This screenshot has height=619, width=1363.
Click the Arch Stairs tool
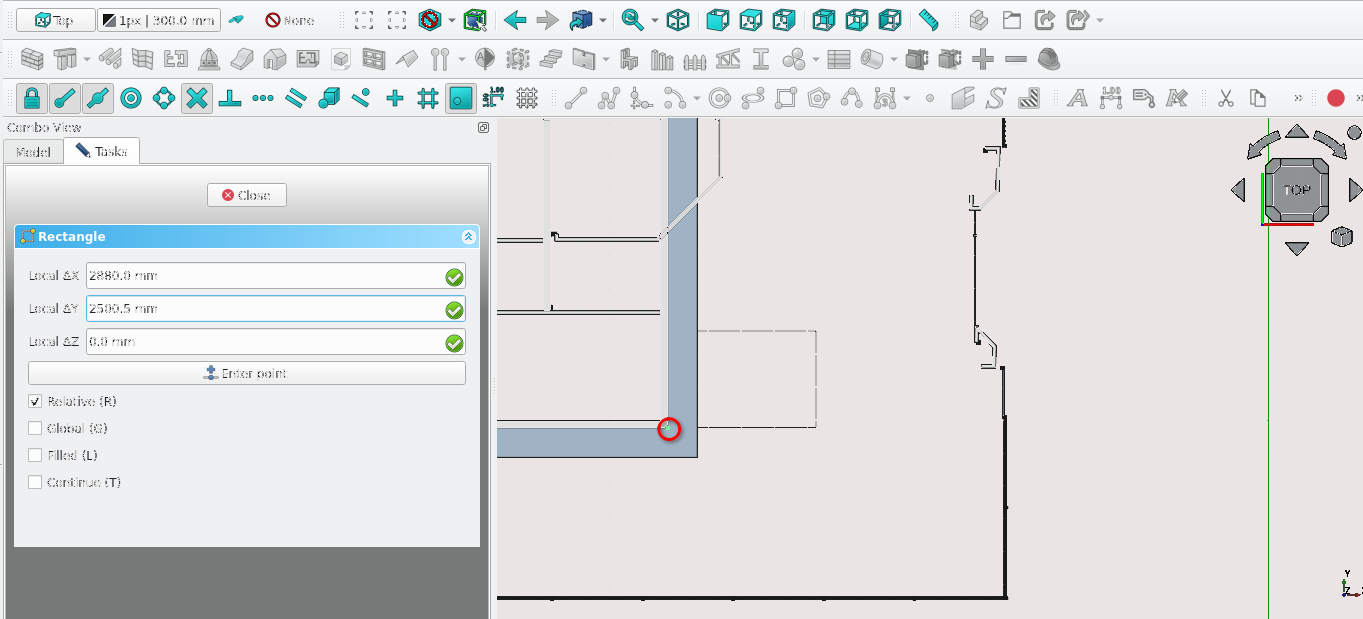click(x=550, y=59)
